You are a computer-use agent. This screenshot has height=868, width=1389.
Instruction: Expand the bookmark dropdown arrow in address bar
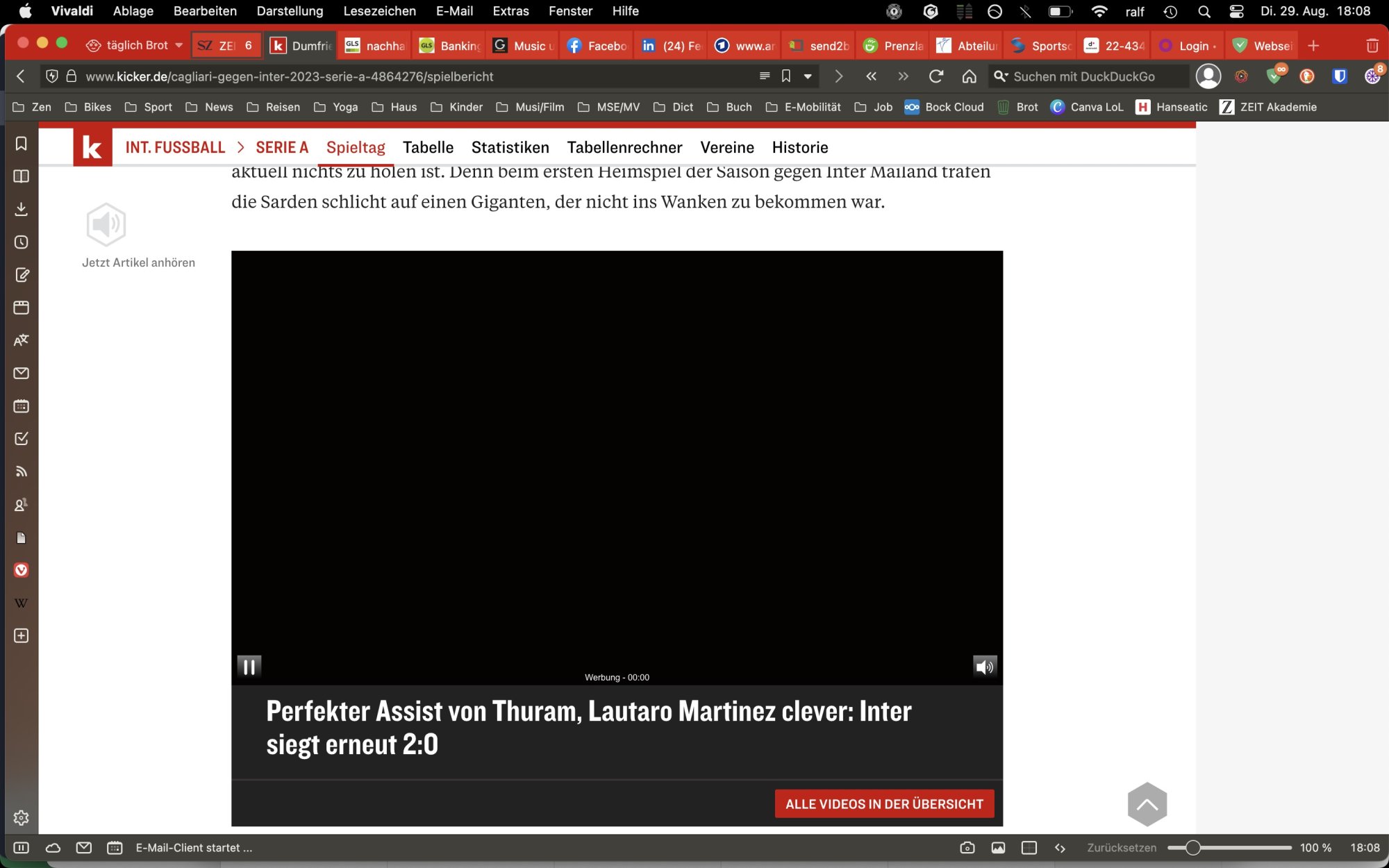tap(808, 76)
